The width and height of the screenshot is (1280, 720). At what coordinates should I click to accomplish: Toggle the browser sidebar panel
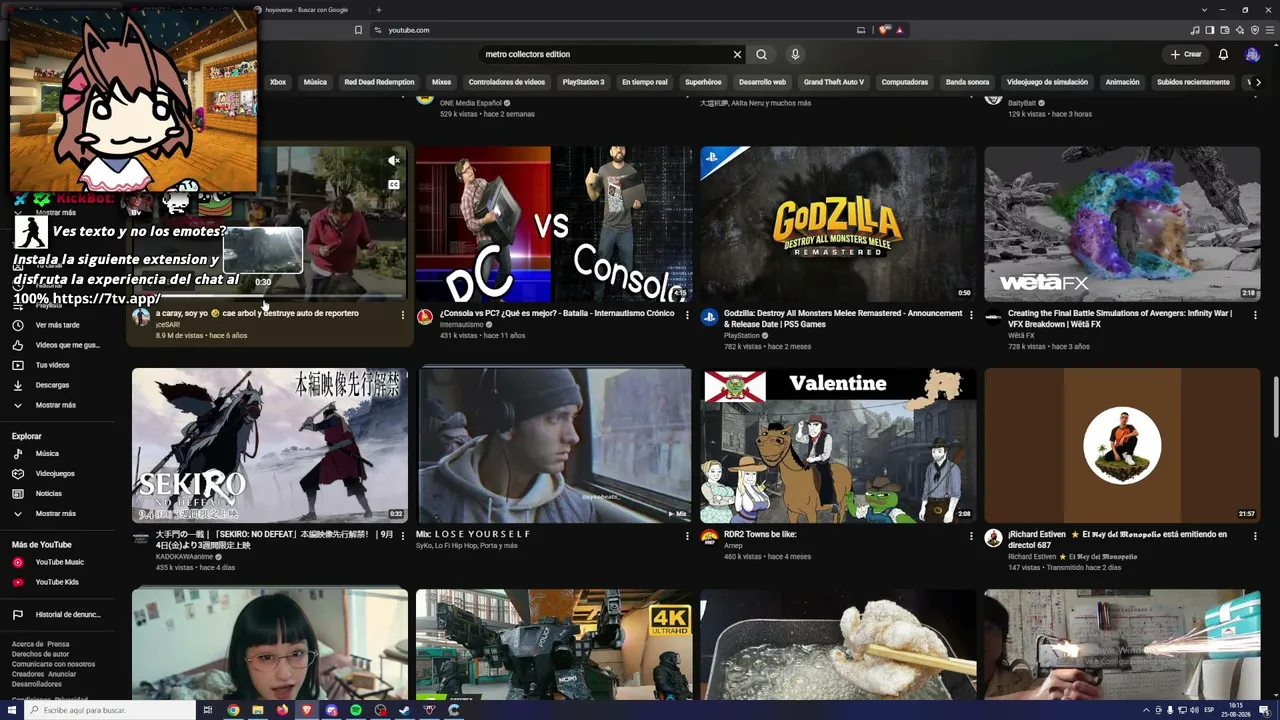tap(1210, 30)
